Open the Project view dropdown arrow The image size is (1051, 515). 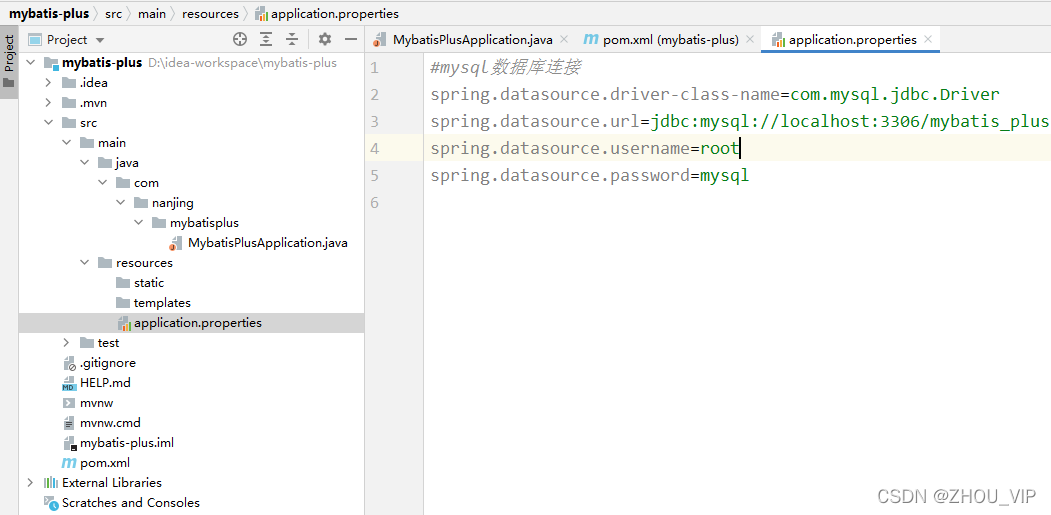coord(101,40)
